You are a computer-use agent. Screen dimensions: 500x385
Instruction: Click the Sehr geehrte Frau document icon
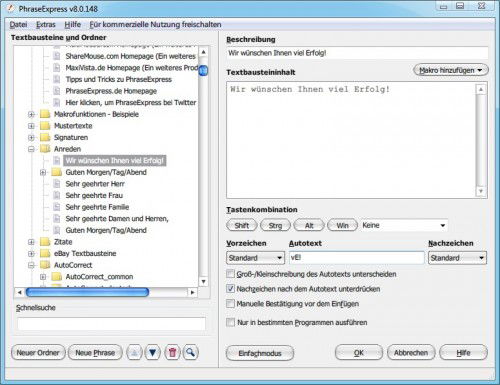click(57, 195)
